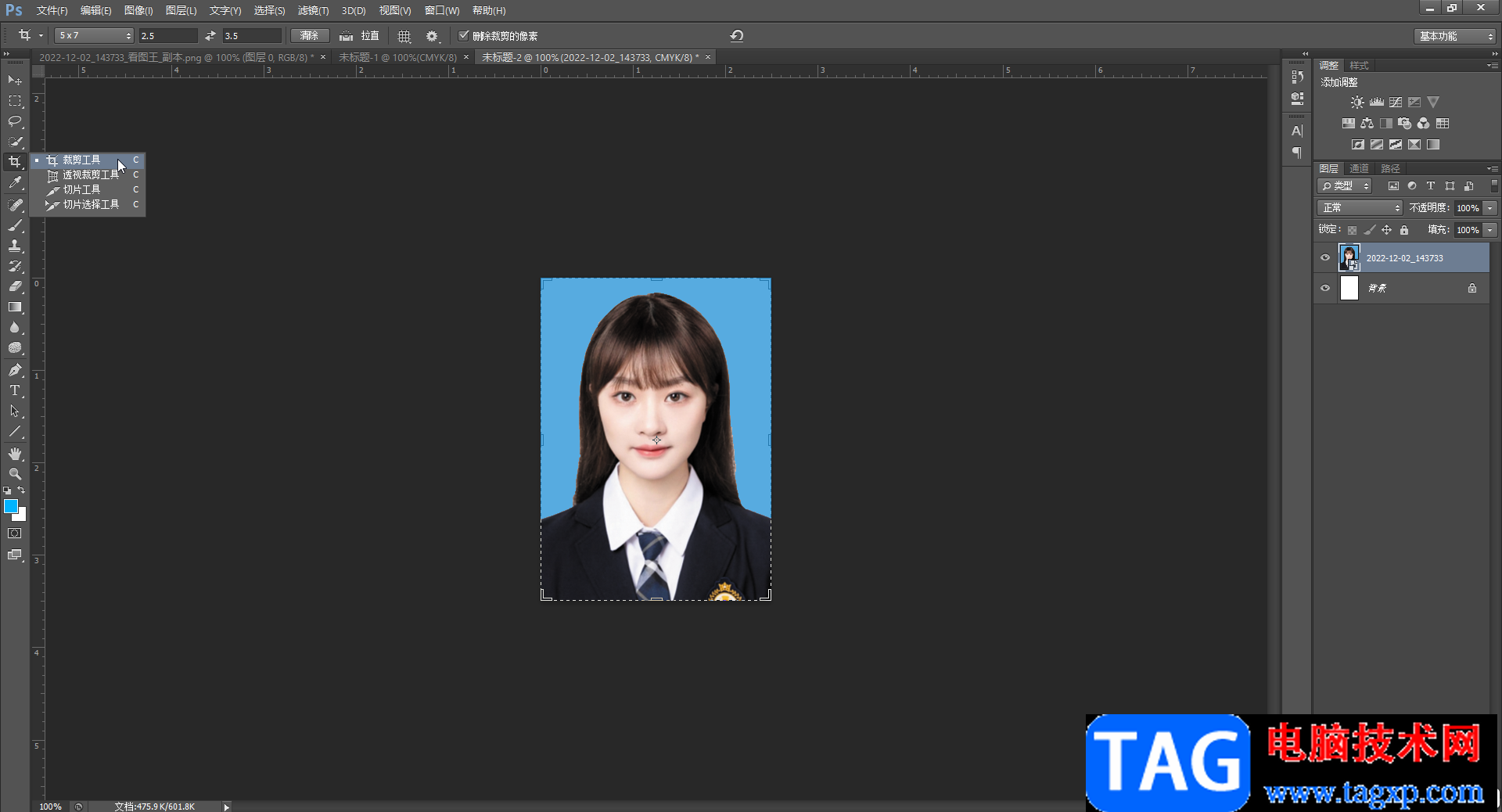The width and height of the screenshot is (1502, 812).
Task: Add a Brightness/Contrast adjustment
Action: [1357, 102]
